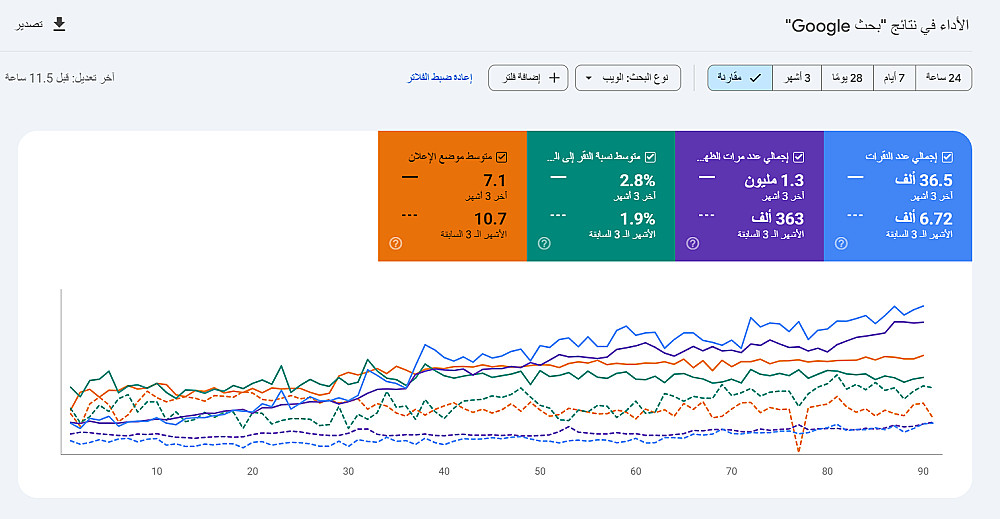The height and width of the screenshot is (519, 1000).
Task: Uncheck the total clicks (إجمالي عدد النقرات) checkbox
Action: (947, 157)
